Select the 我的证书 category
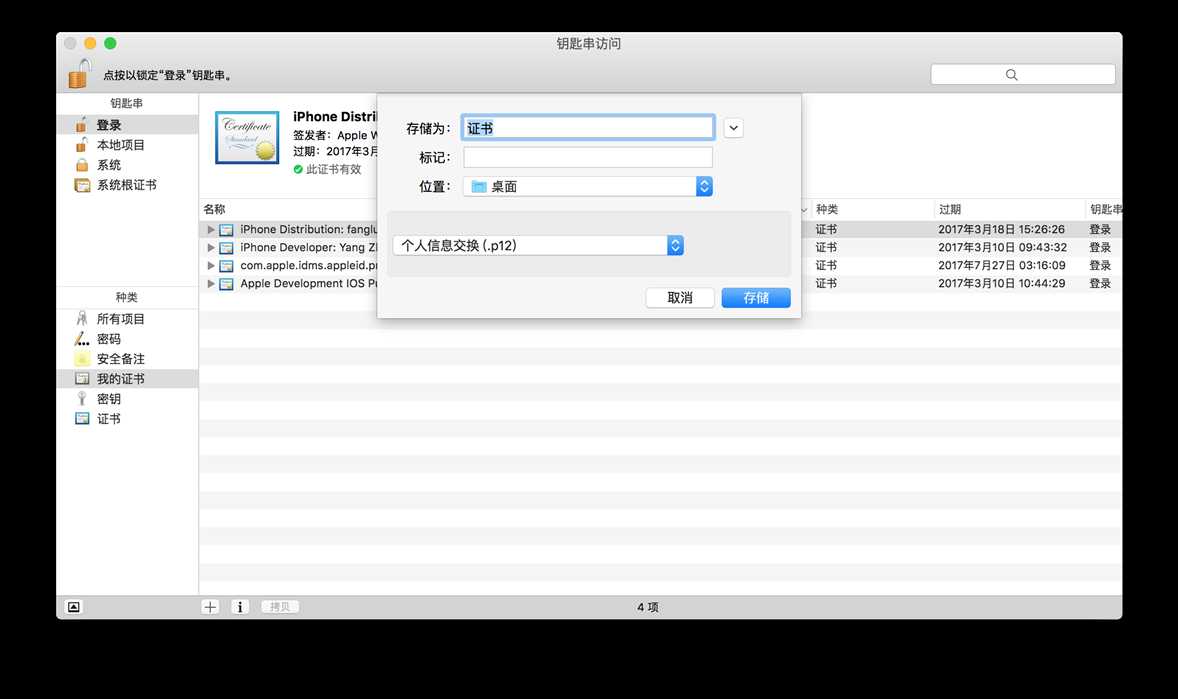Viewport: 1178px width, 699px height. [x=127, y=379]
